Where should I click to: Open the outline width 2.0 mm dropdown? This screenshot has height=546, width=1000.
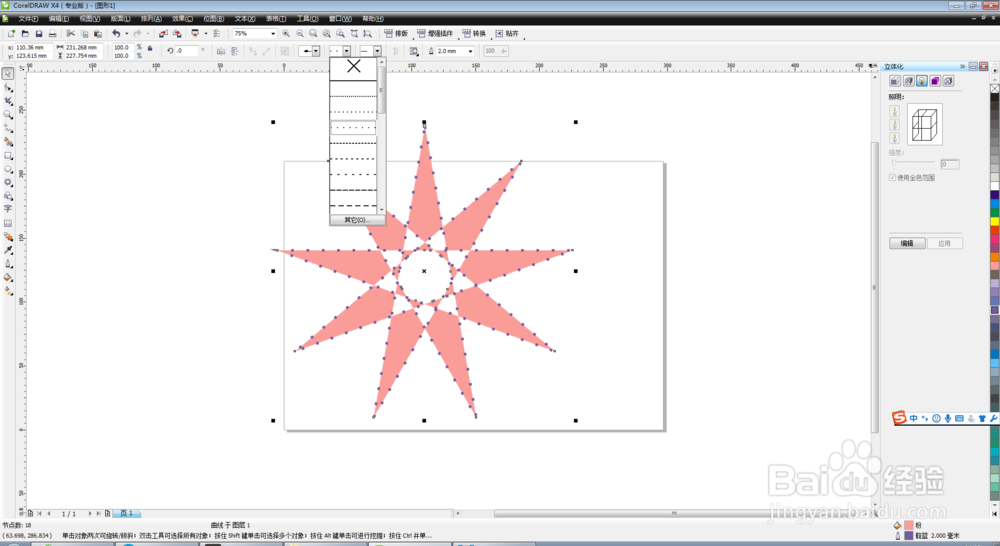(471, 51)
